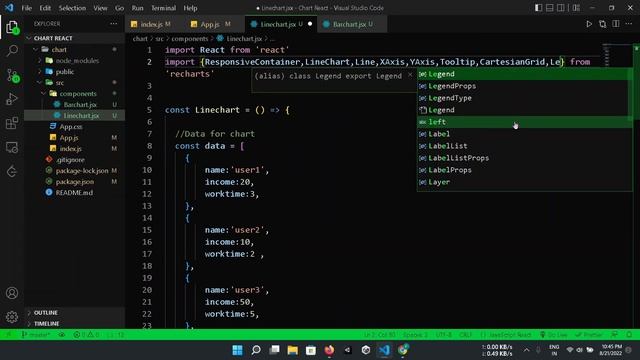This screenshot has height=360, width=640.
Task: Open Explorer Views and More Actions ellipsis
Action: pos(113,24)
